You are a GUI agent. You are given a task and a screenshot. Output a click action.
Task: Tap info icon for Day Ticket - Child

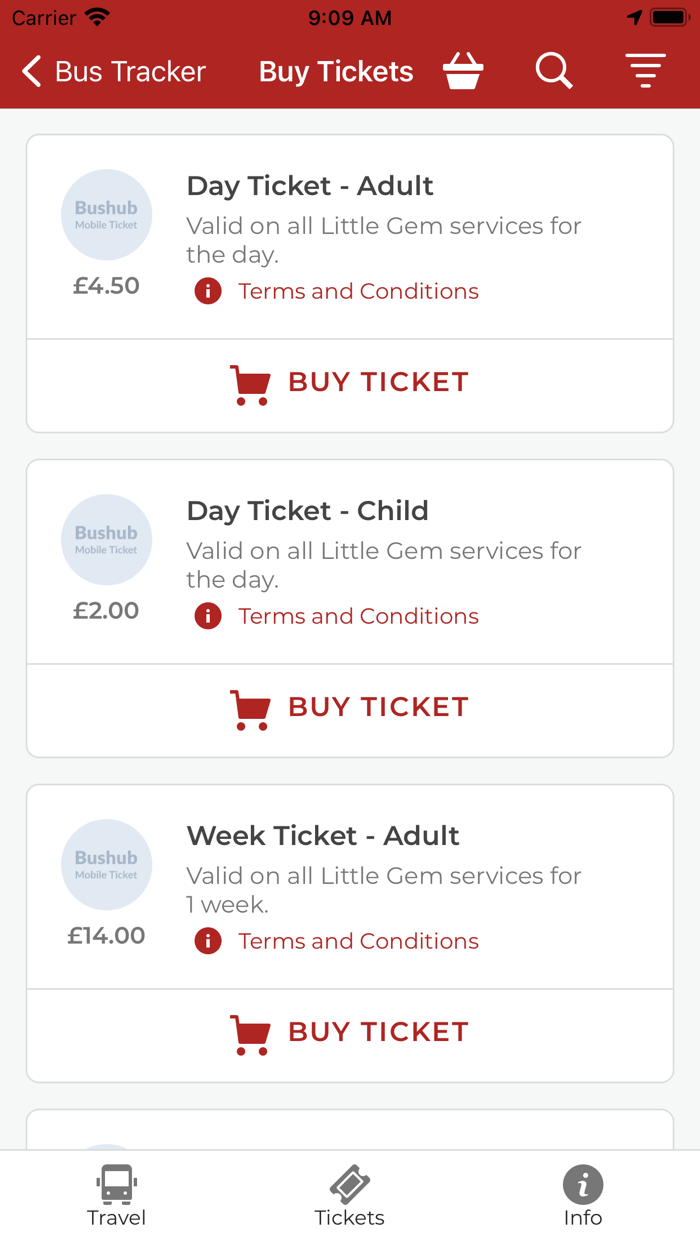click(208, 616)
